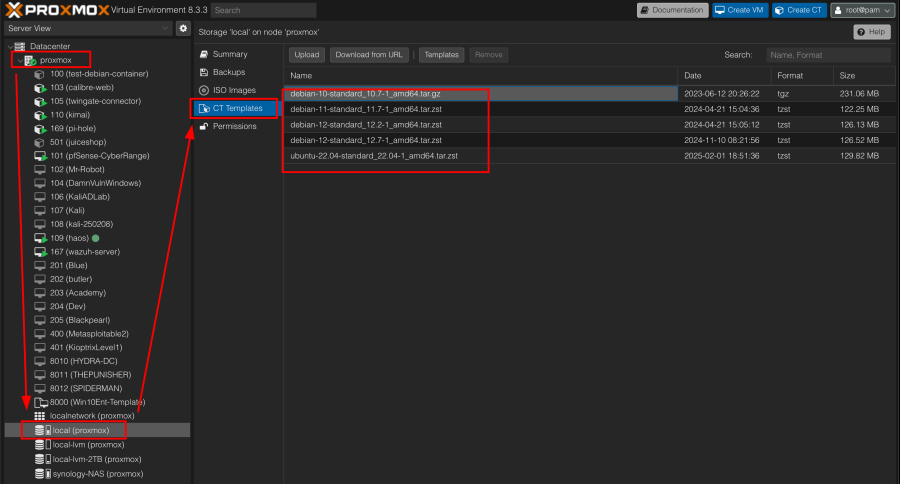
Task: Open the Permissions section
Action: 234,126
